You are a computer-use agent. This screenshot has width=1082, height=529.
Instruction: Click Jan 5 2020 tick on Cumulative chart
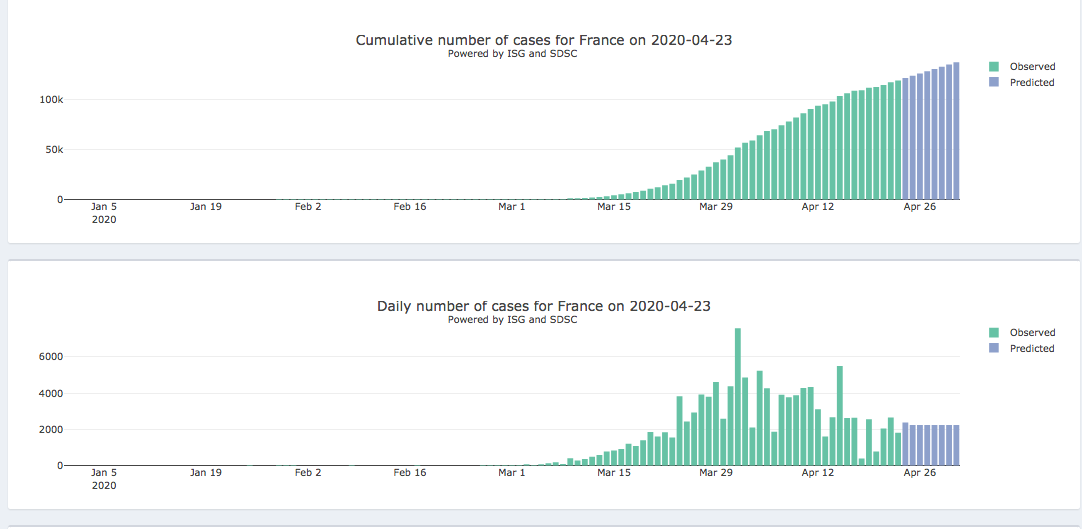click(104, 207)
